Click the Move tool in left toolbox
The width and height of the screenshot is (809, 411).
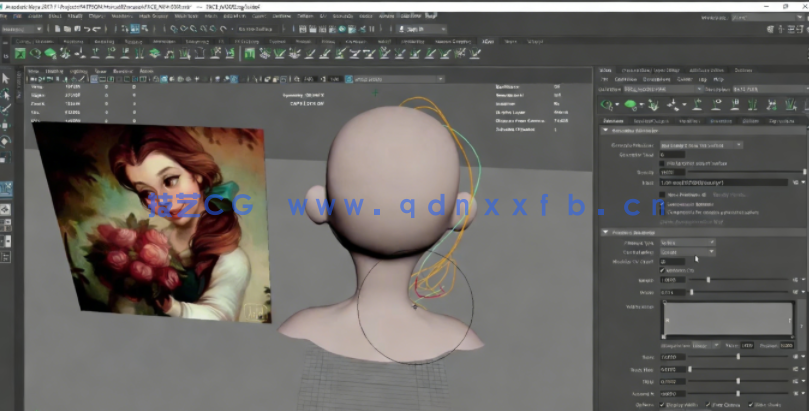(6, 124)
